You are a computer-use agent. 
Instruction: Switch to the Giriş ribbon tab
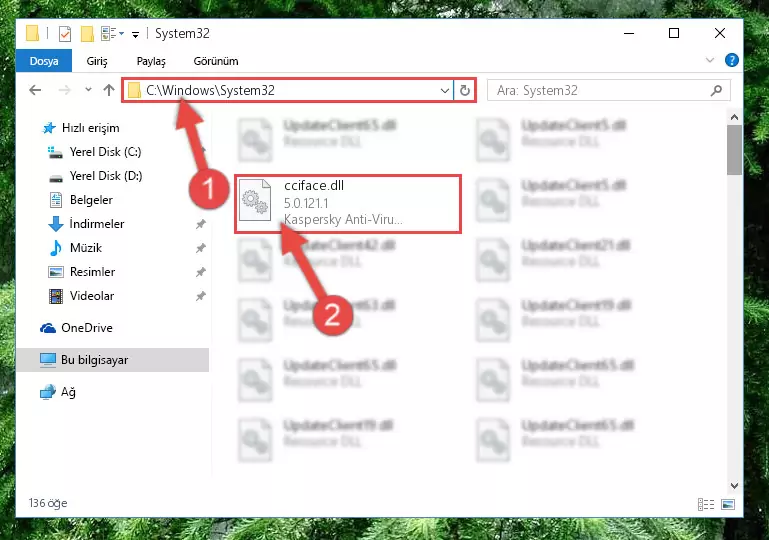[97, 61]
